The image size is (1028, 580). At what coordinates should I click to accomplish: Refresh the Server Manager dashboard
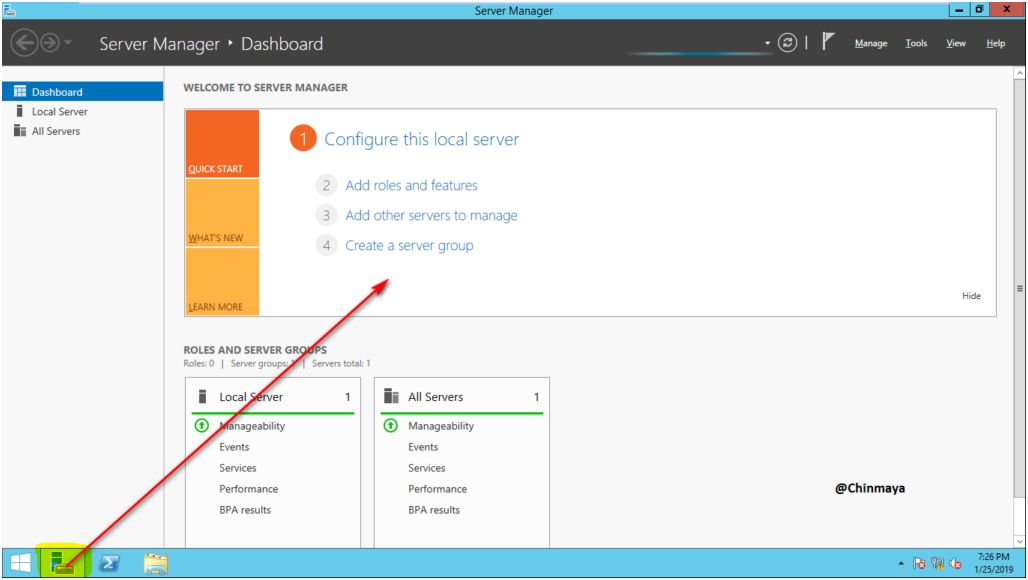click(787, 43)
